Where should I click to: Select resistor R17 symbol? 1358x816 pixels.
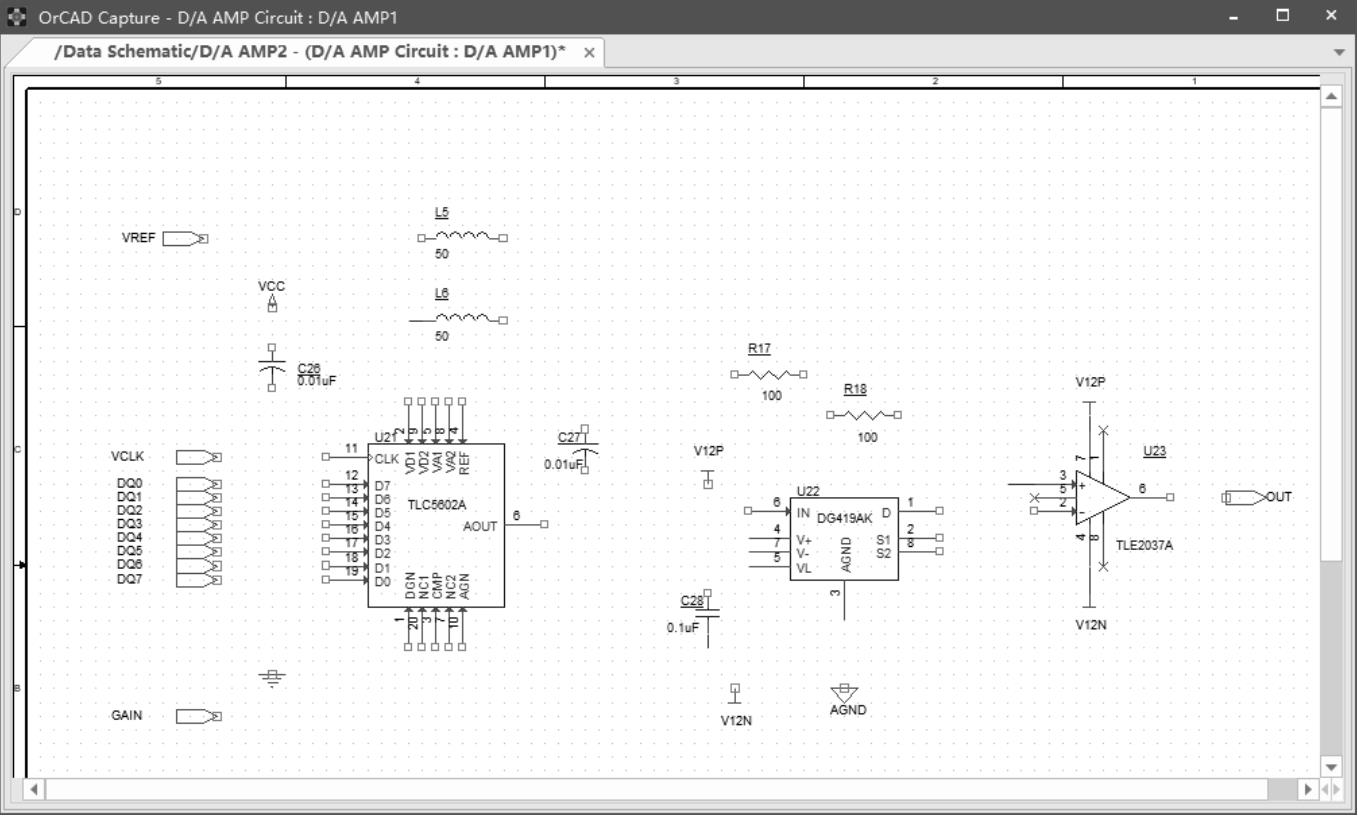[769, 374]
